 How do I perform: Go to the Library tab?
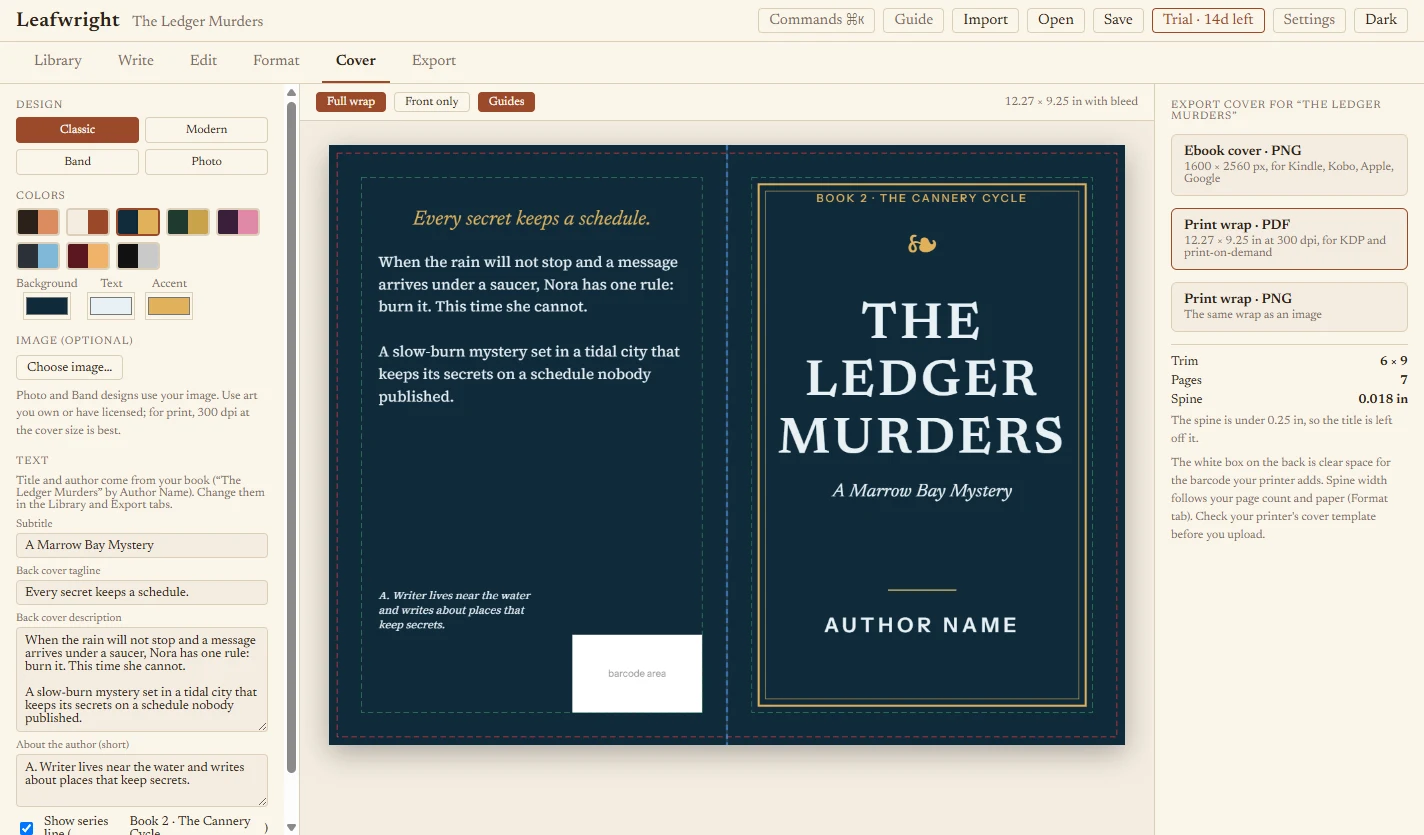[58, 61]
